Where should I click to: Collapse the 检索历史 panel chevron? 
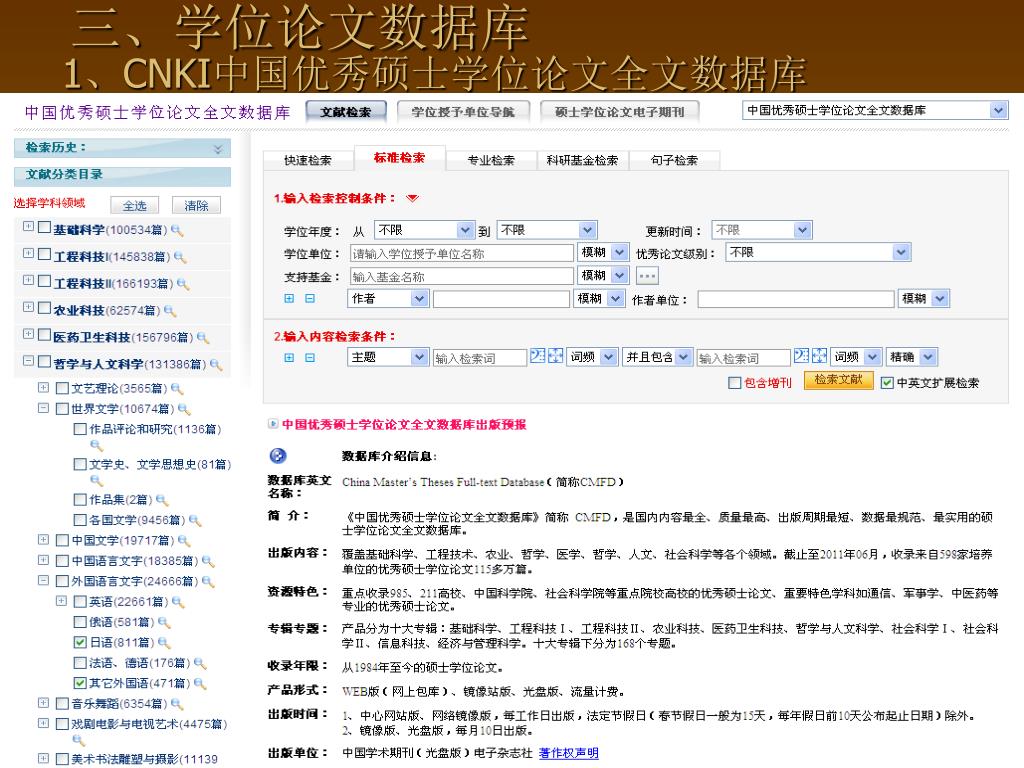tap(218, 149)
